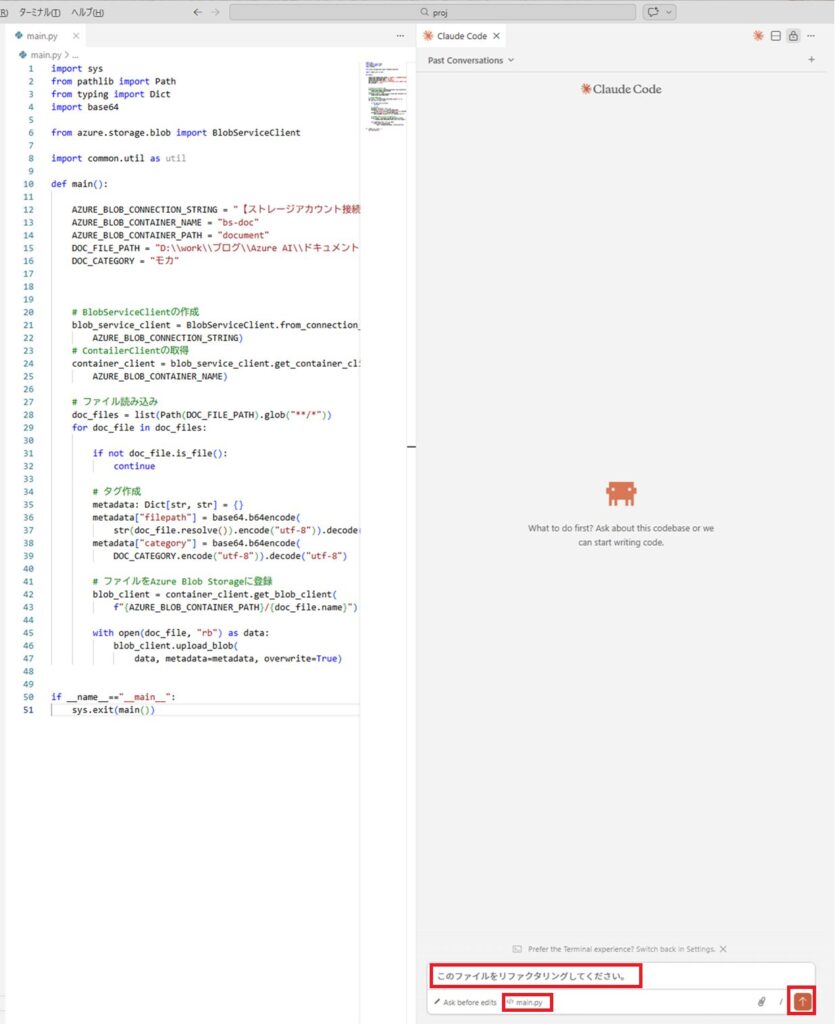Screen dimensions: 835x1024
Task: Start a new conversation with the plus icon
Action: [811, 60]
